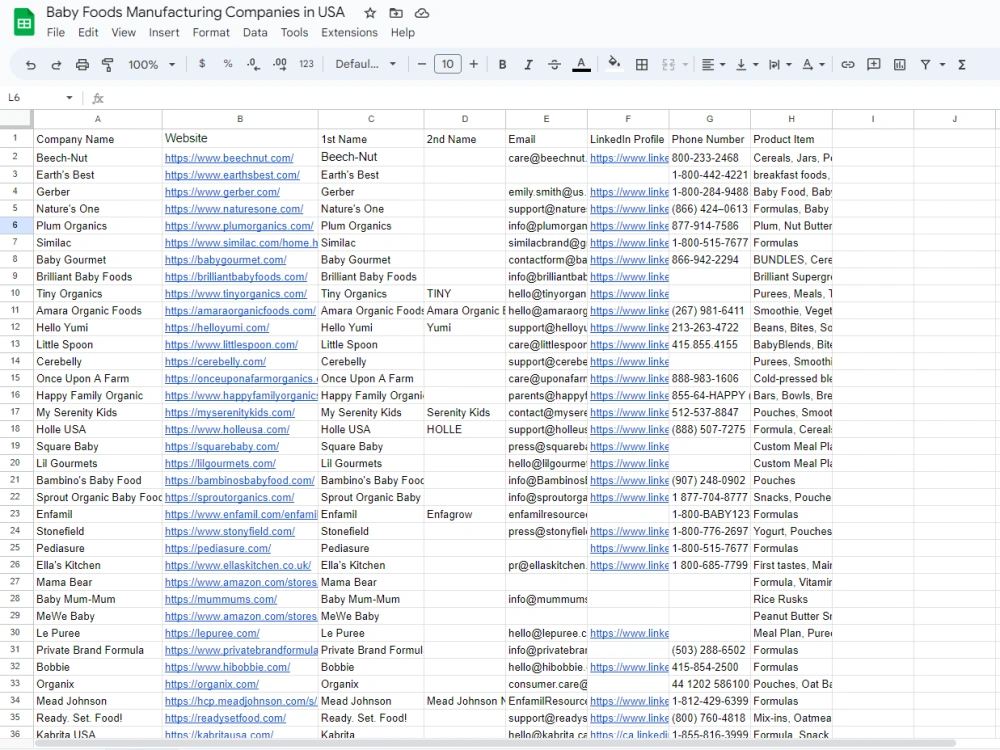Open the Edit menu
Image resolution: width=1000 pixels, height=750 pixels.
[x=88, y=33]
